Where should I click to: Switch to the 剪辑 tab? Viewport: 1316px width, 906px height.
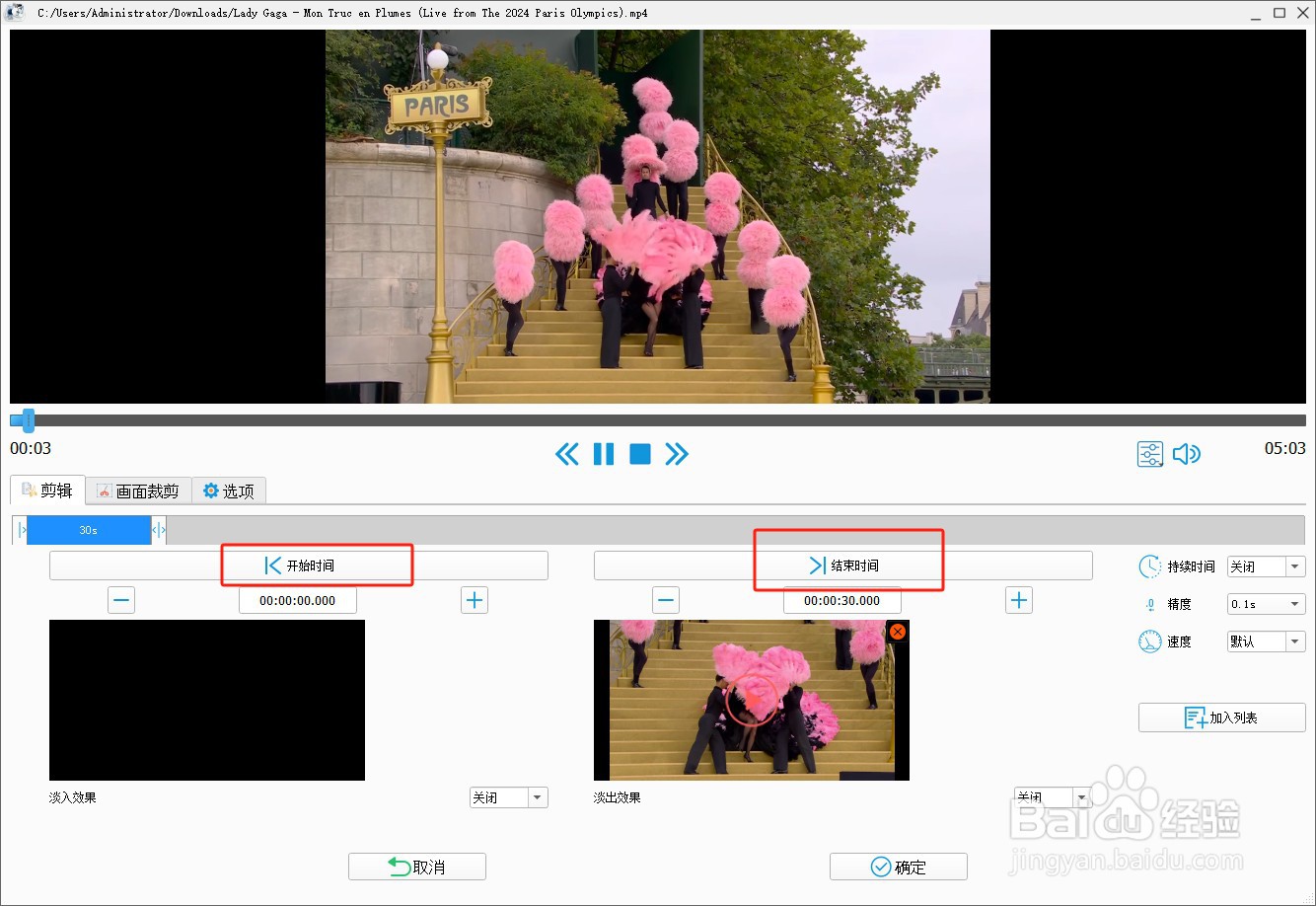(47, 491)
